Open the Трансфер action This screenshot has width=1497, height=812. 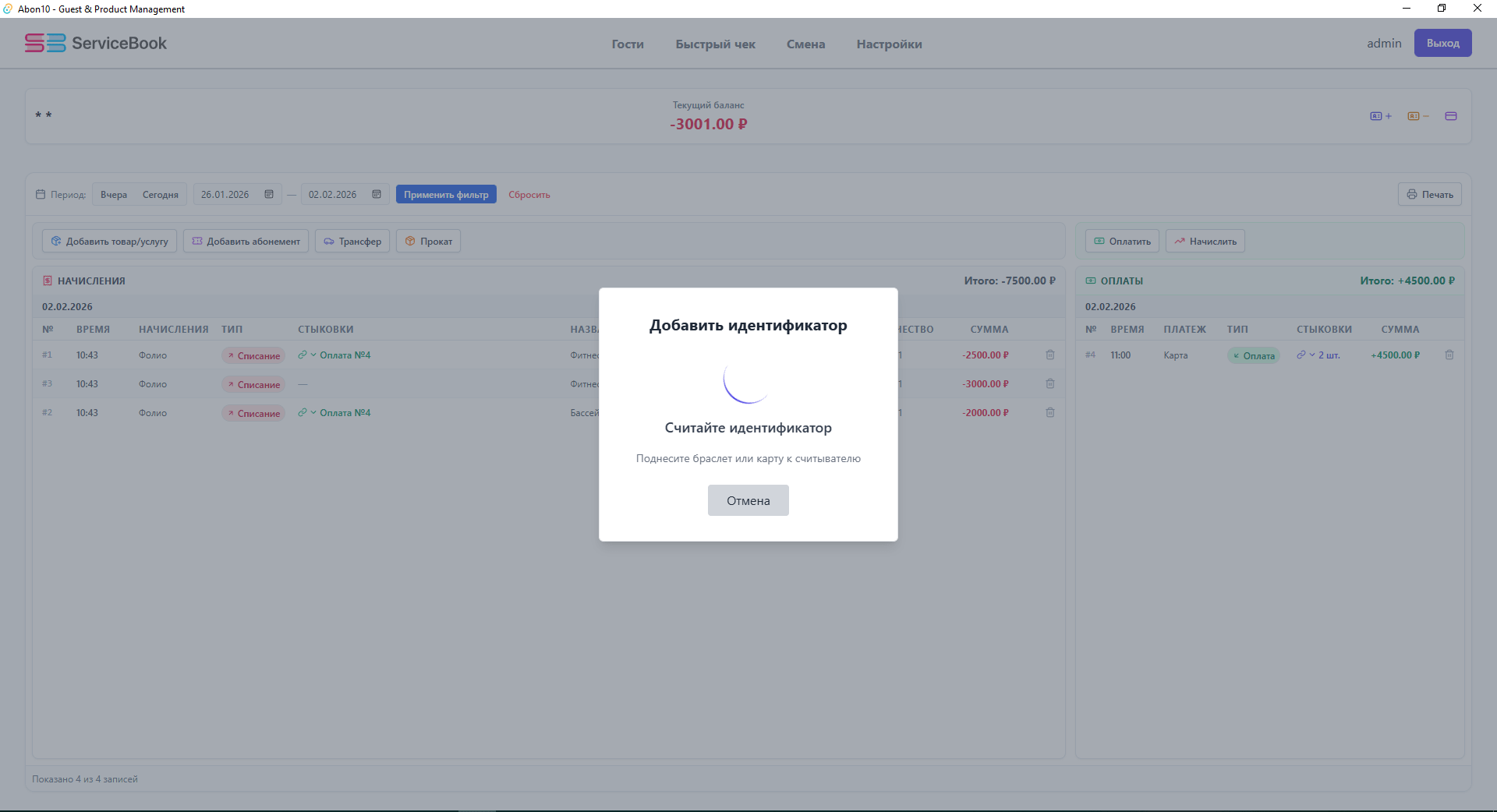point(352,242)
